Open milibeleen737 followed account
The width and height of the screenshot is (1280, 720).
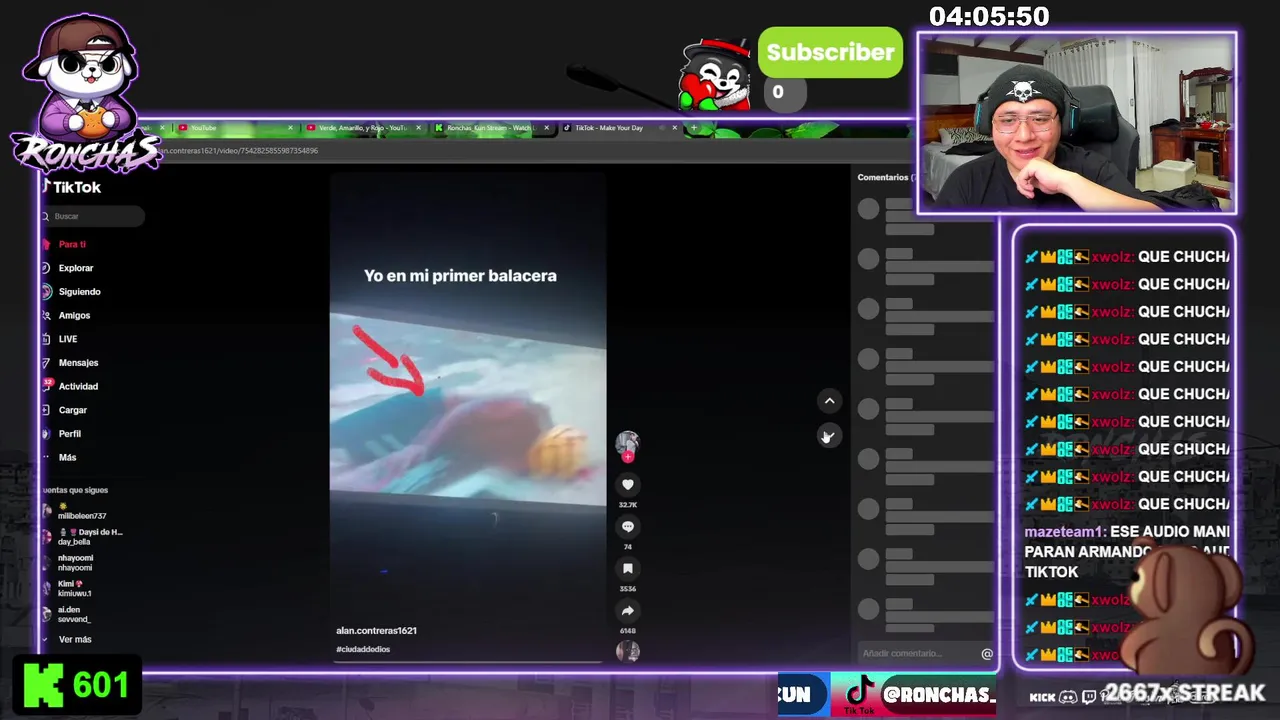point(82,511)
